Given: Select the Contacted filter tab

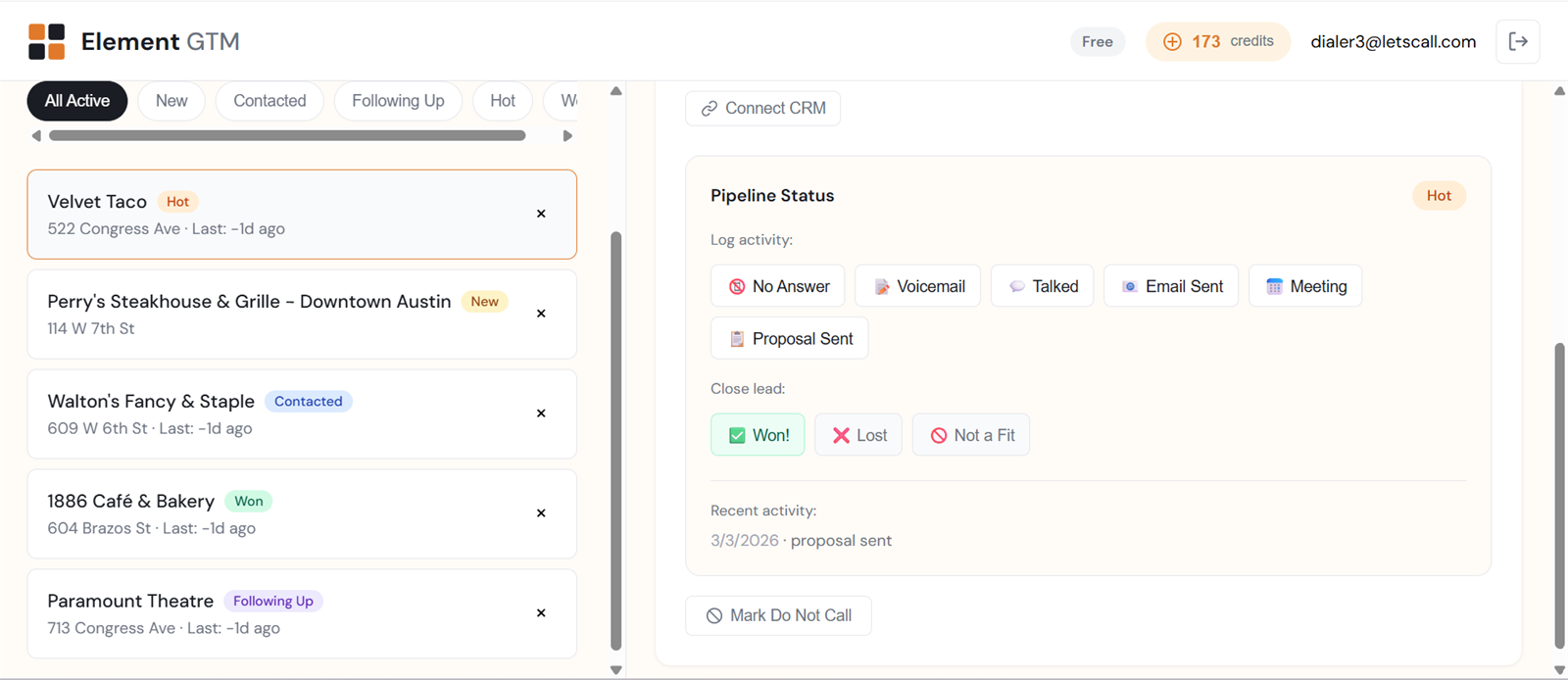Looking at the screenshot, I should click(269, 101).
